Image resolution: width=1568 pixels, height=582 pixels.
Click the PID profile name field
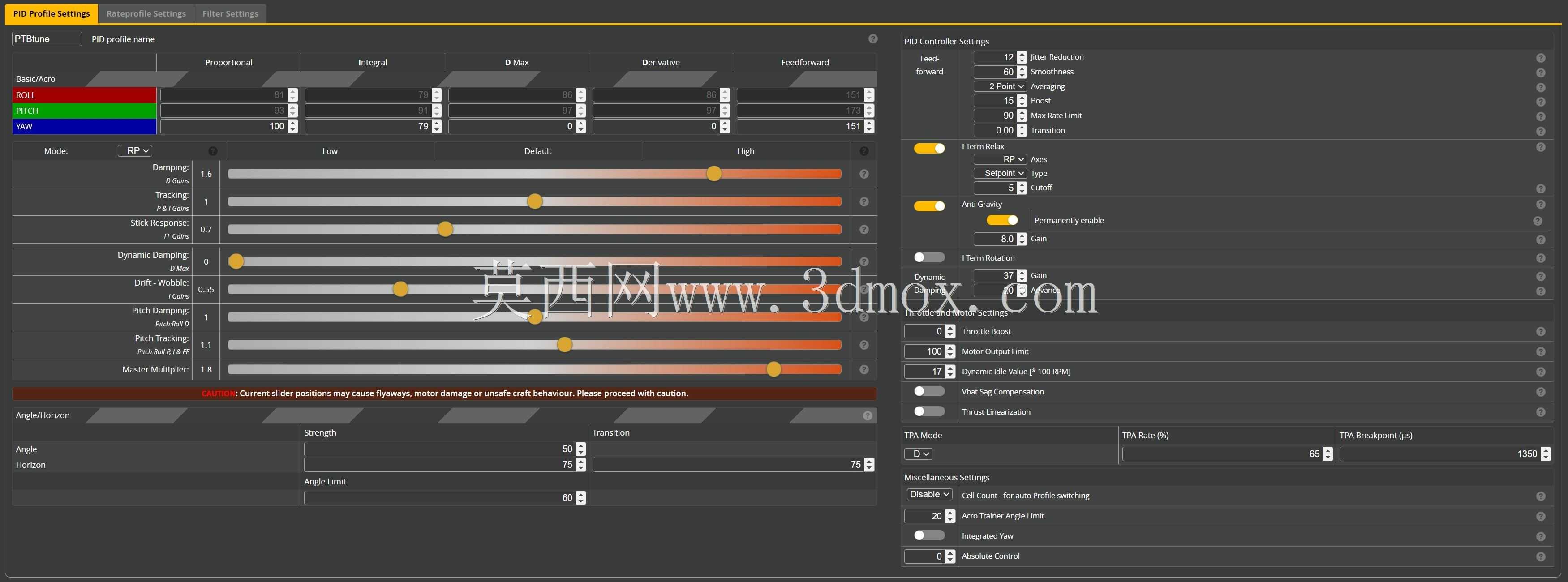(47, 39)
